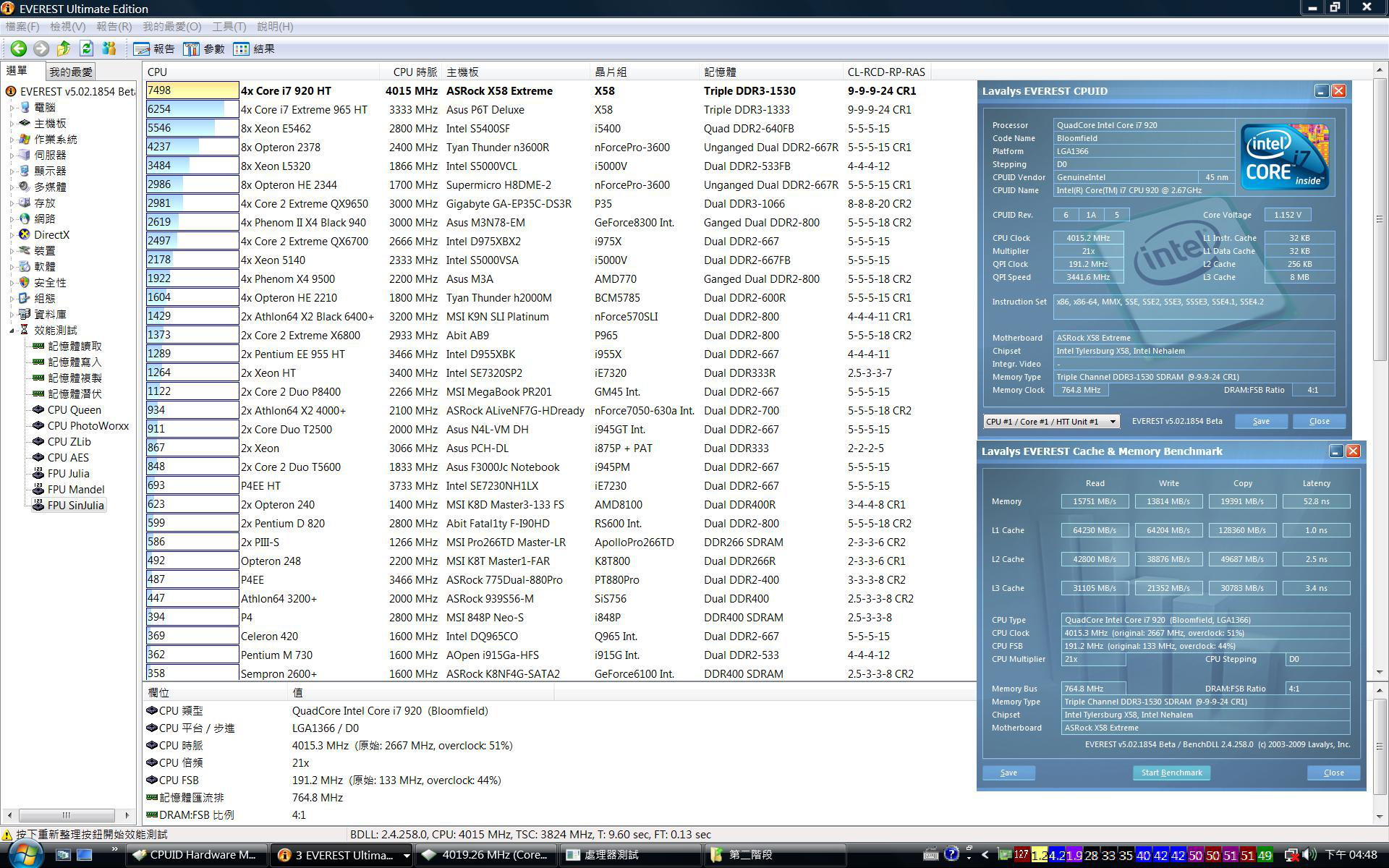Click Start Benchmark button
This screenshot has width=1389, height=868.
[1171, 773]
